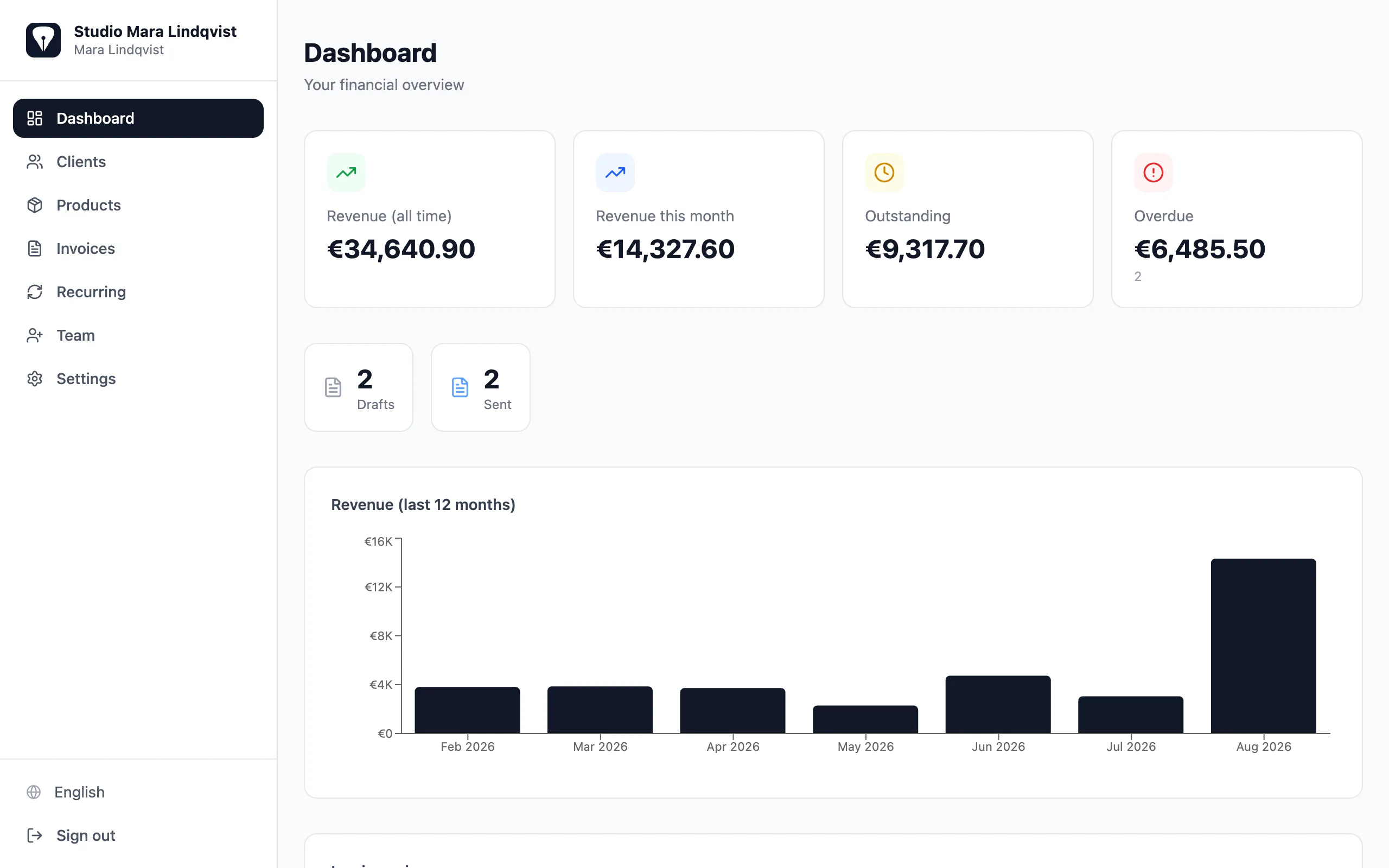
Task: Click the globe language icon
Action: coord(34,792)
